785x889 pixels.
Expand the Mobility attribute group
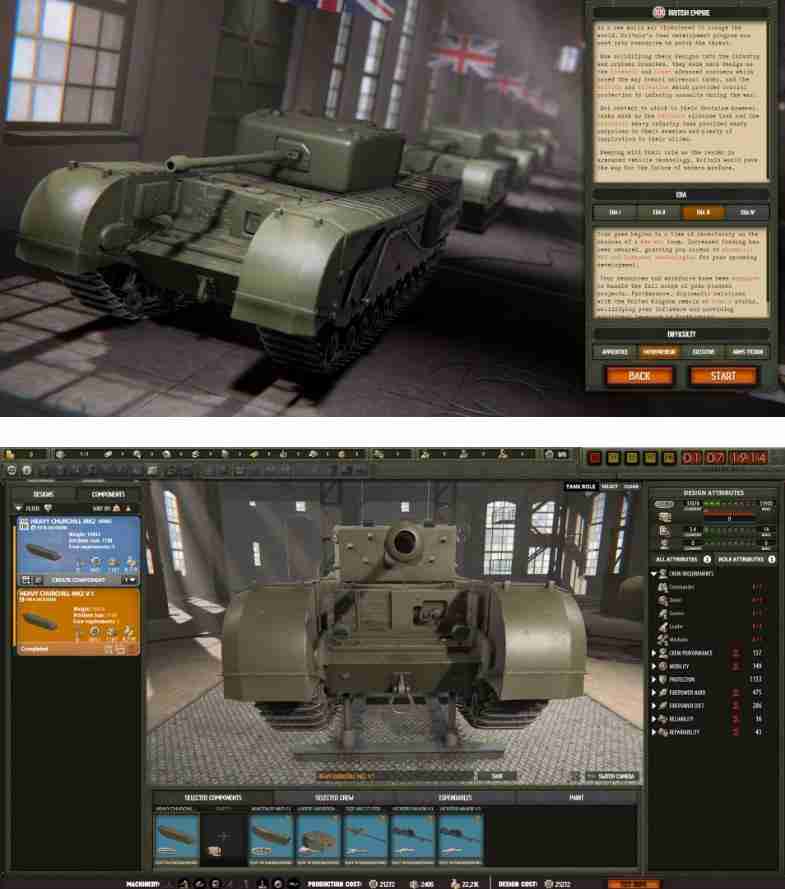coord(654,665)
